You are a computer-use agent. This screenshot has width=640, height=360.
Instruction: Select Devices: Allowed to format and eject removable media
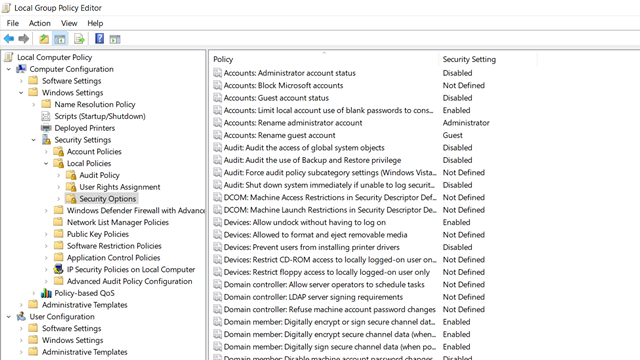tap(316, 235)
